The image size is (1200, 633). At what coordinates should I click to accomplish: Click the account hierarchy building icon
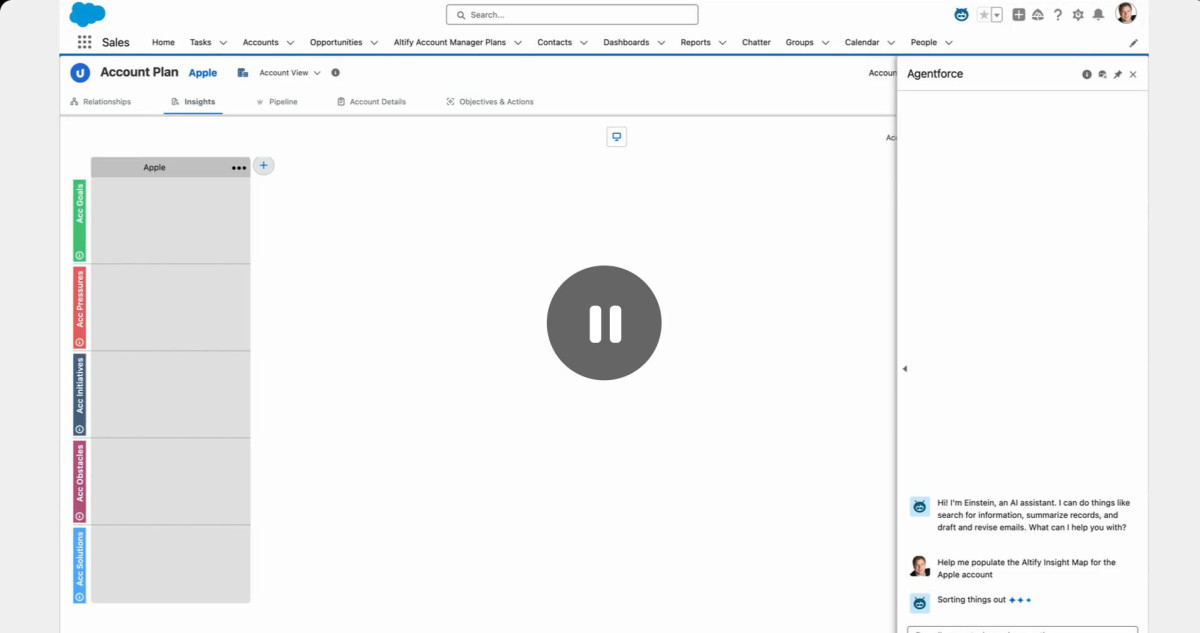point(243,73)
